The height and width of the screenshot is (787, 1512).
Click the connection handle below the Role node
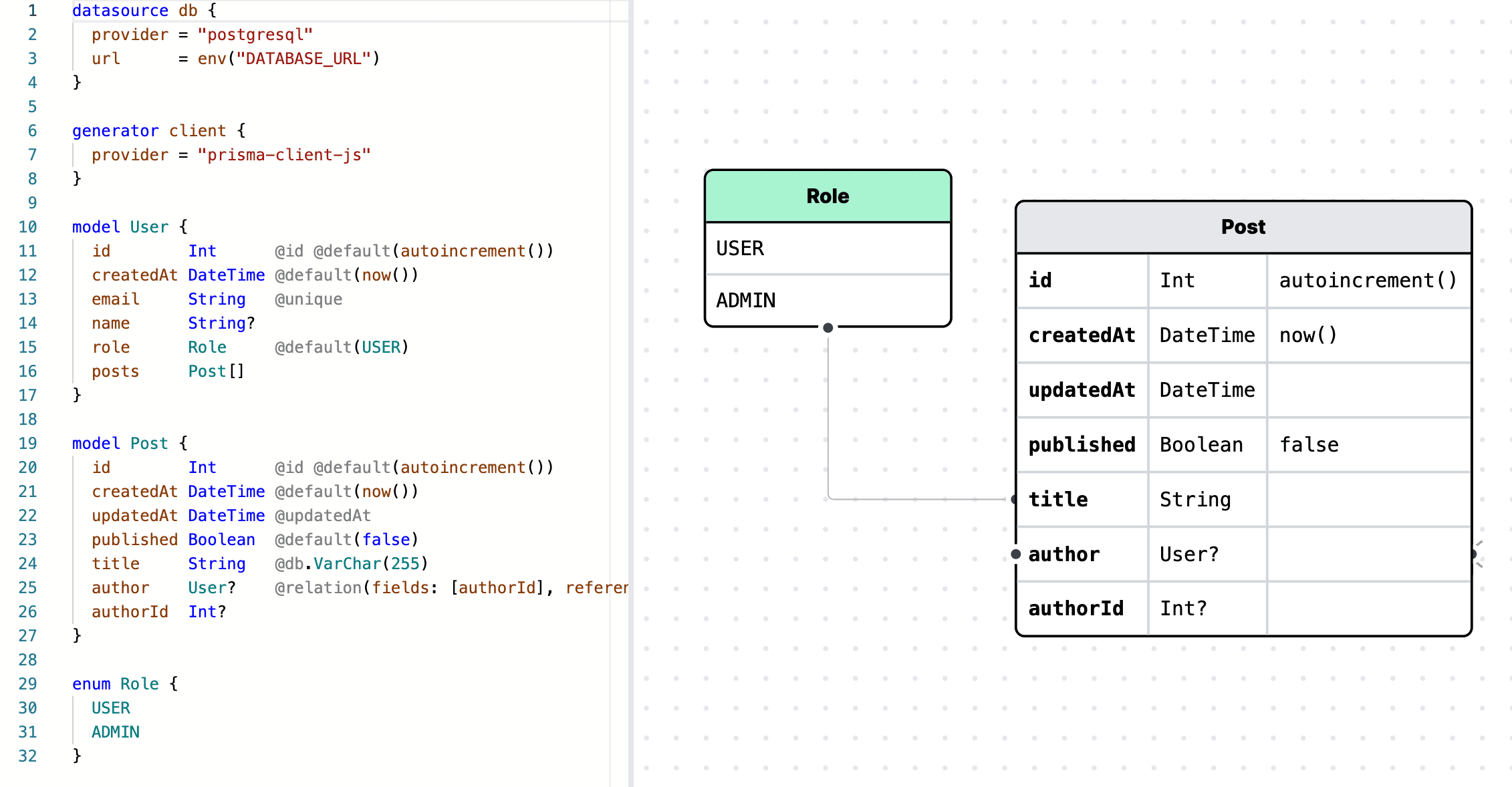[828, 327]
